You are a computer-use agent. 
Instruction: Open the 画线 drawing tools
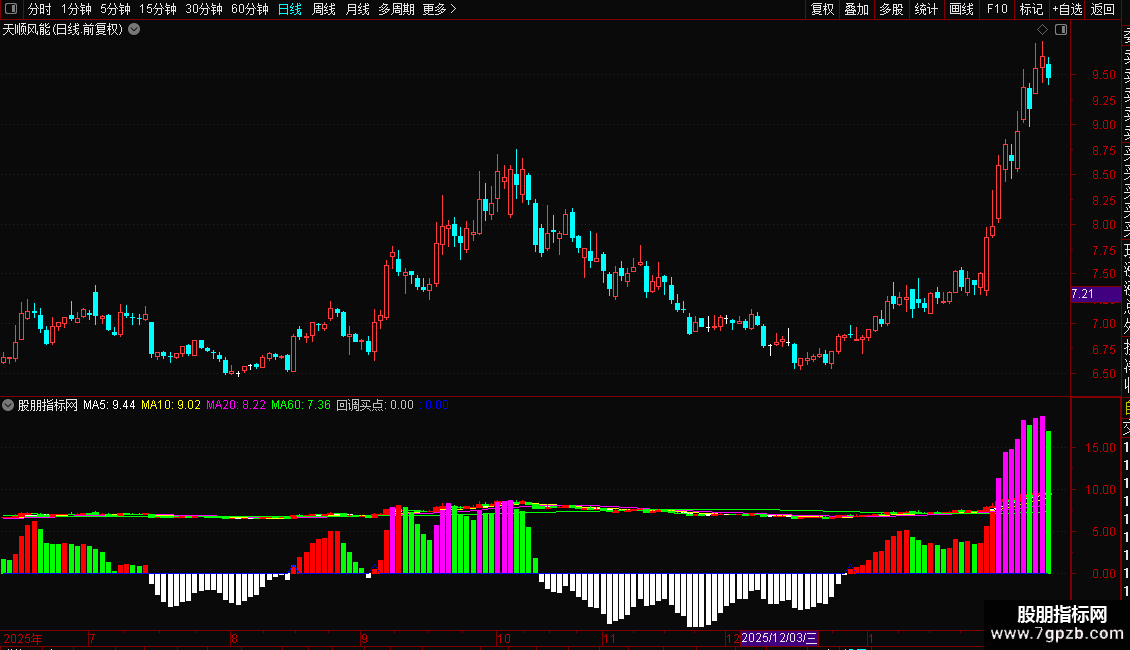coord(961,9)
